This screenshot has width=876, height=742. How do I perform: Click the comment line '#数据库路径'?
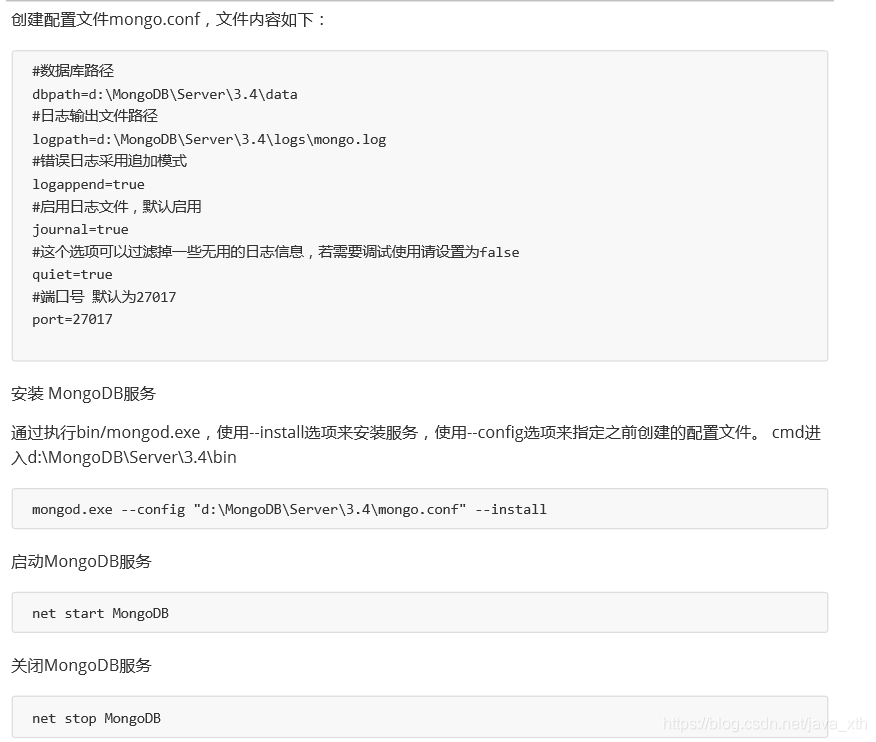(x=73, y=71)
